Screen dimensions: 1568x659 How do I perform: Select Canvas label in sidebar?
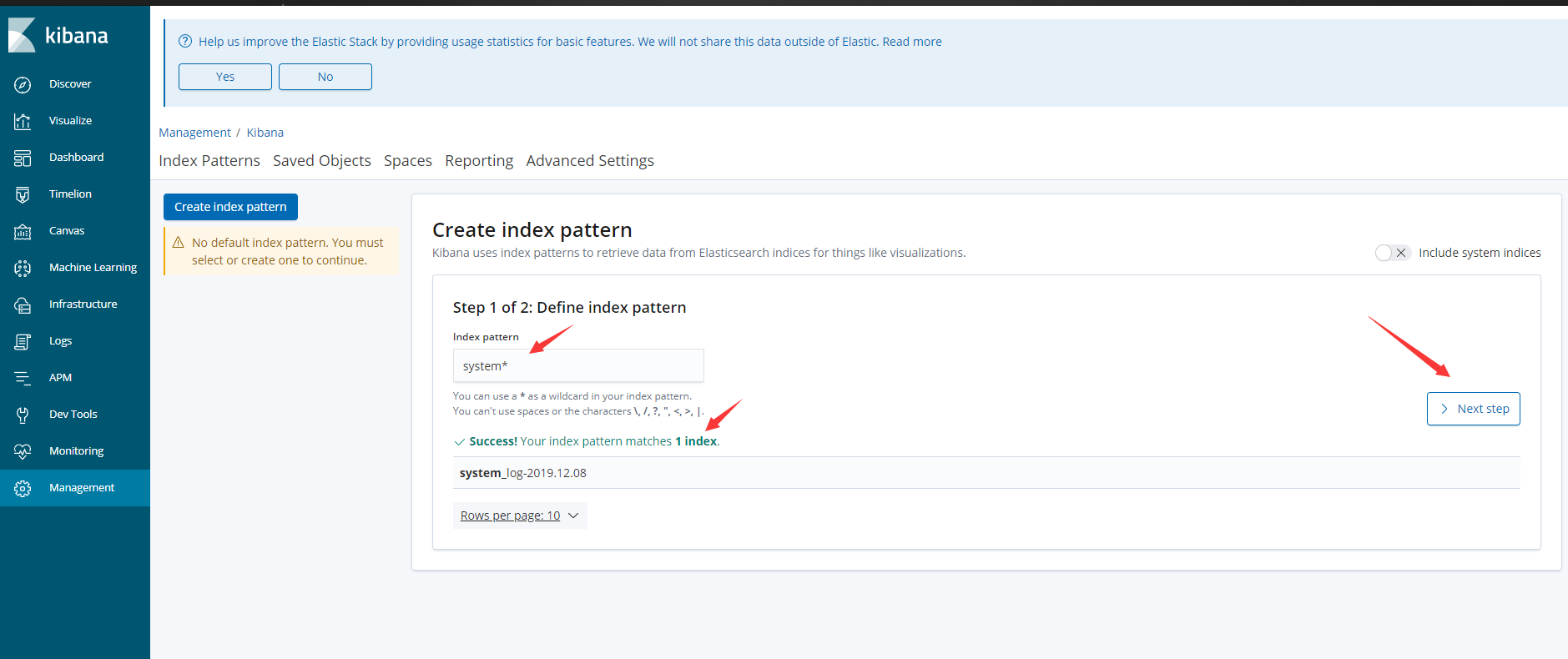(x=67, y=231)
